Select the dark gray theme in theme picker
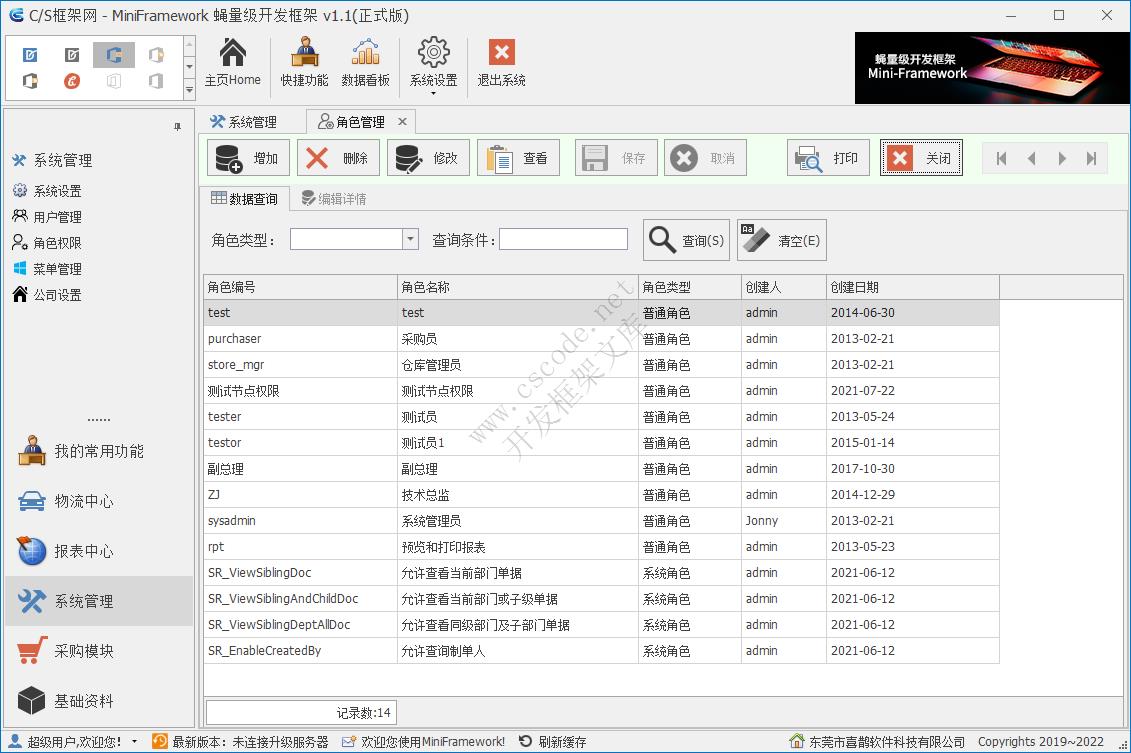The height and width of the screenshot is (753, 1131). (71, 55)
